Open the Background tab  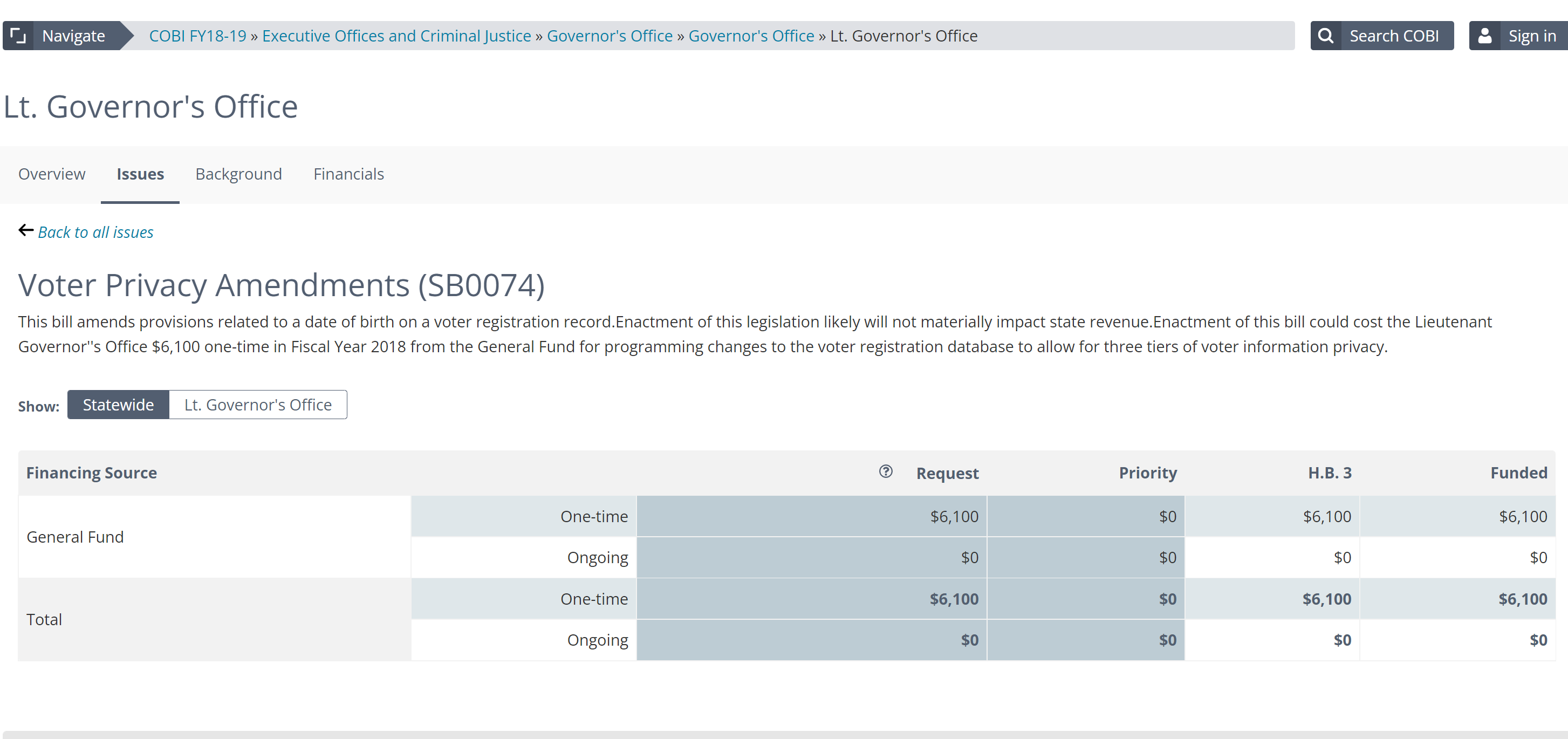pyautogui.click(x=238, y=174)
